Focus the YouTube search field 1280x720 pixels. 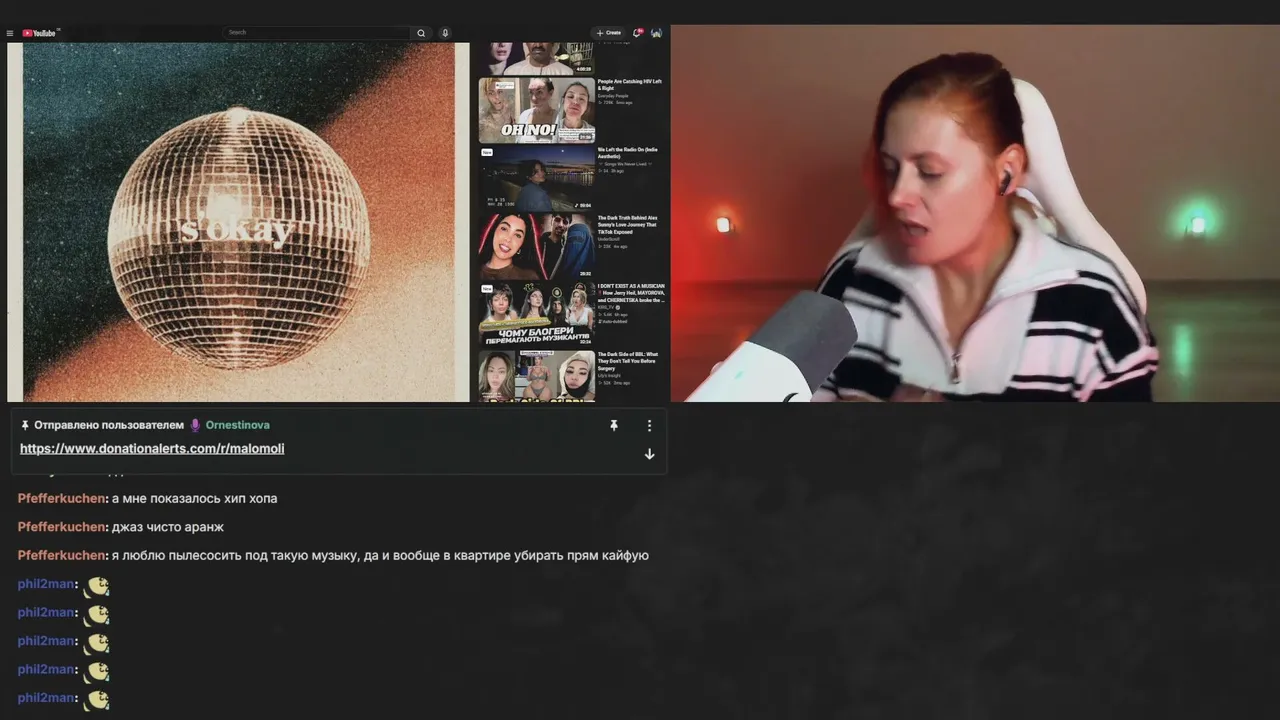(x=317, y=33)
